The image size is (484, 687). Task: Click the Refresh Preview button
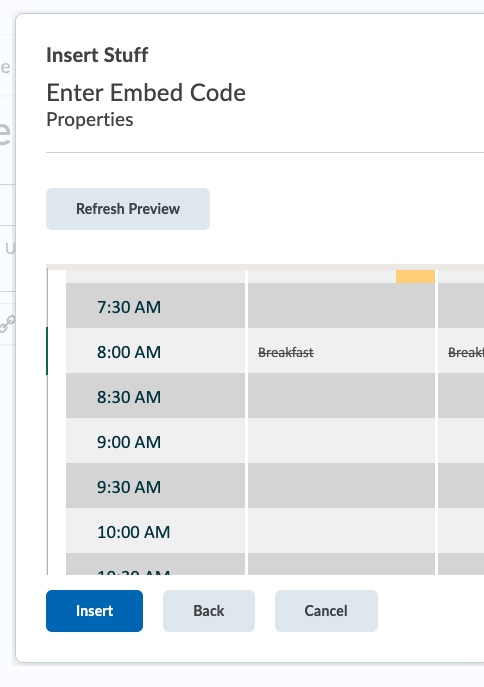point(128,209)
